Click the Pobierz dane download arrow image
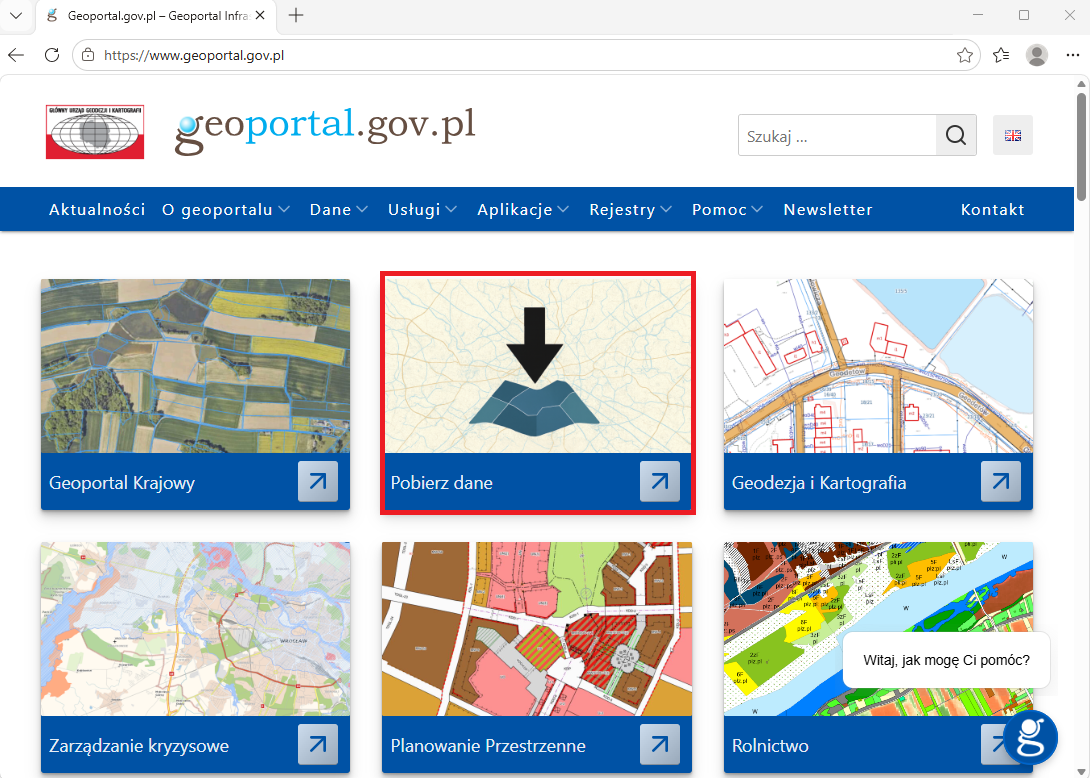The image size is (1090, 778). pyautogui.click(x=537, y=366)
